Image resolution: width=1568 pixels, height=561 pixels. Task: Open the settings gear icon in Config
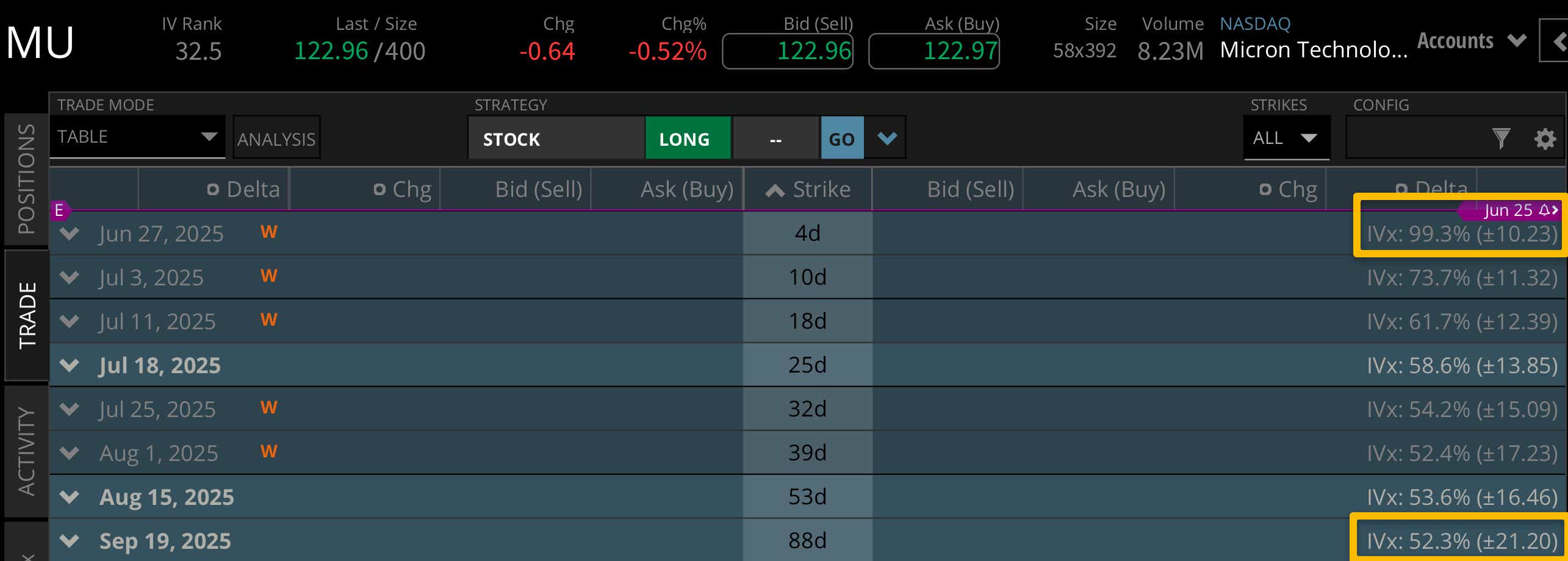point(1545,139)
